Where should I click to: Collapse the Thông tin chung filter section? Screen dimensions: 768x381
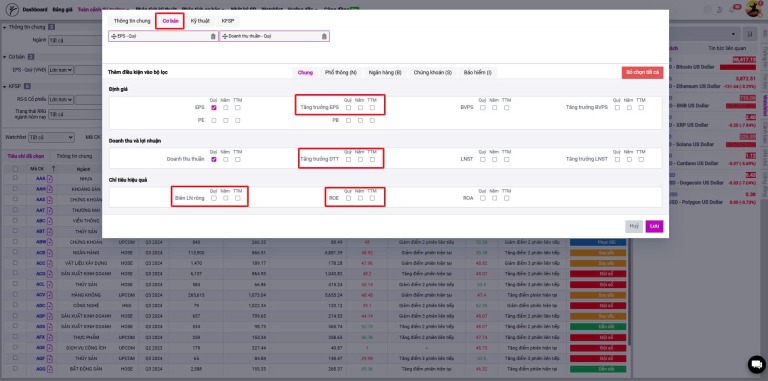(4, 27)
